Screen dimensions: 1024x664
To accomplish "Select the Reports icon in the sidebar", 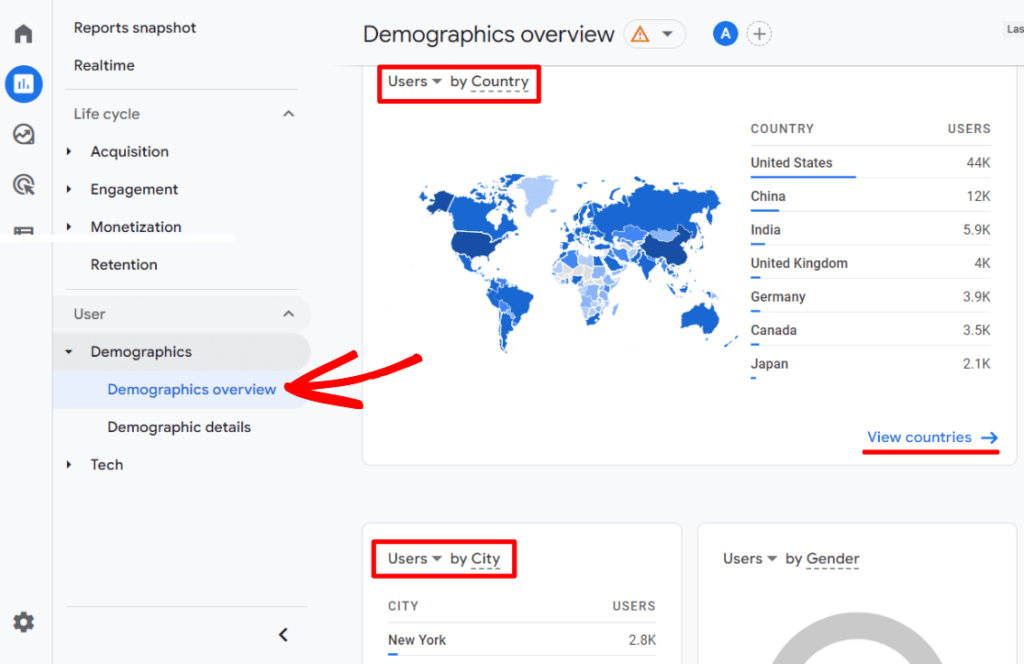I will 22,84.
